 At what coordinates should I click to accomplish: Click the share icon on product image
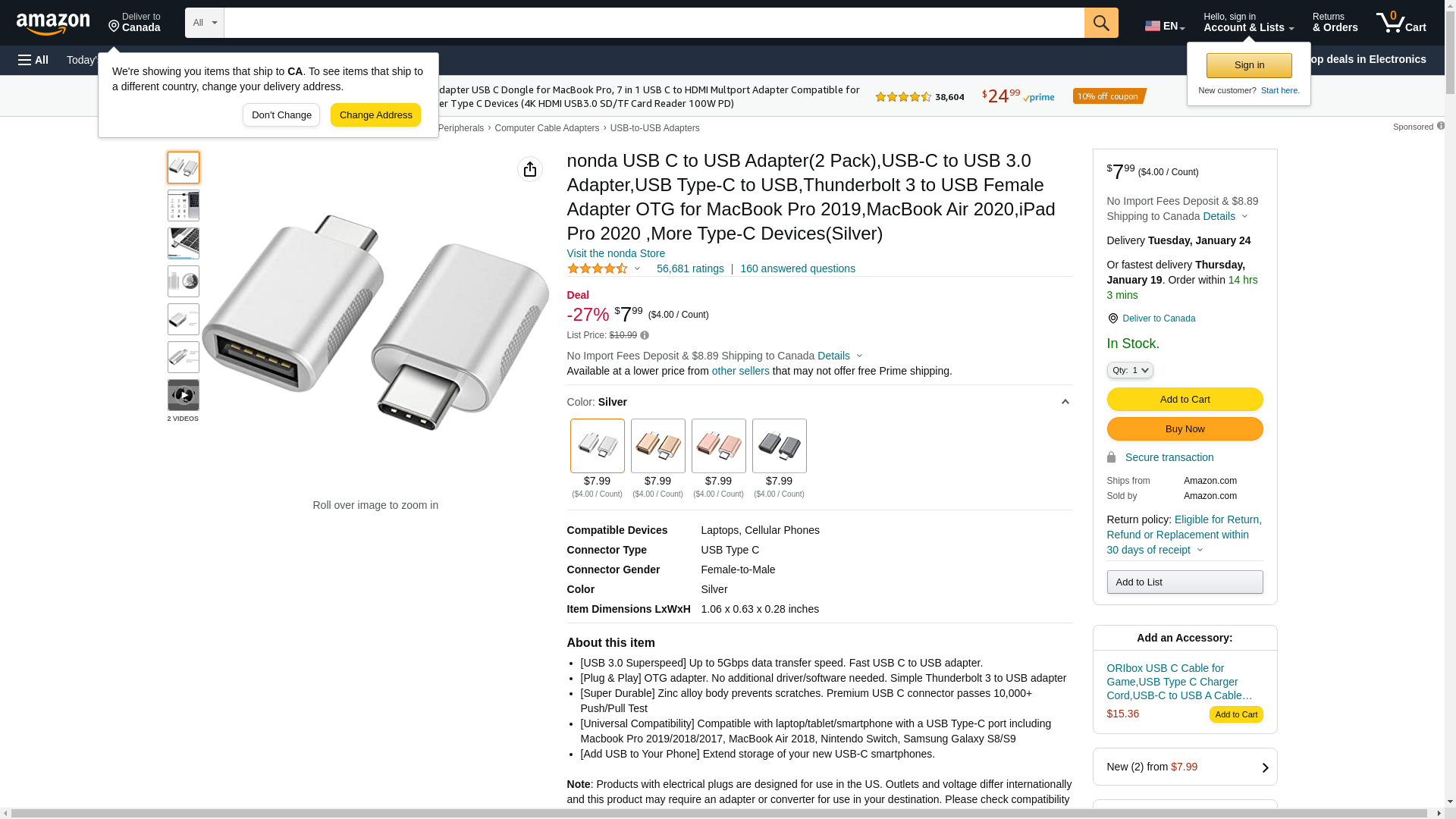click(x=530, y=169)
